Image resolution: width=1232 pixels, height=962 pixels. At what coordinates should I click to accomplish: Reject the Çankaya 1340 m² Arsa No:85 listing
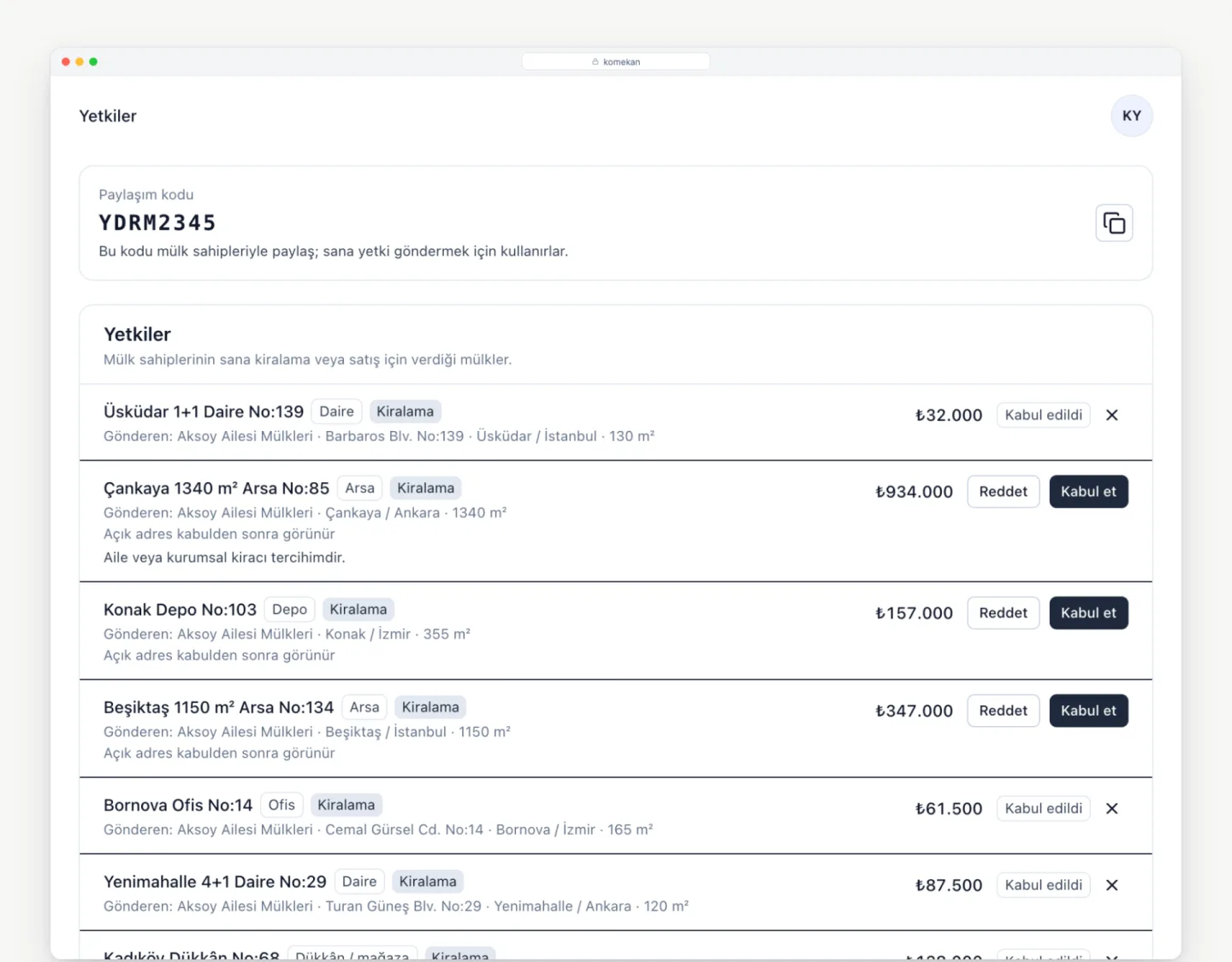[x=1003, y=492]
